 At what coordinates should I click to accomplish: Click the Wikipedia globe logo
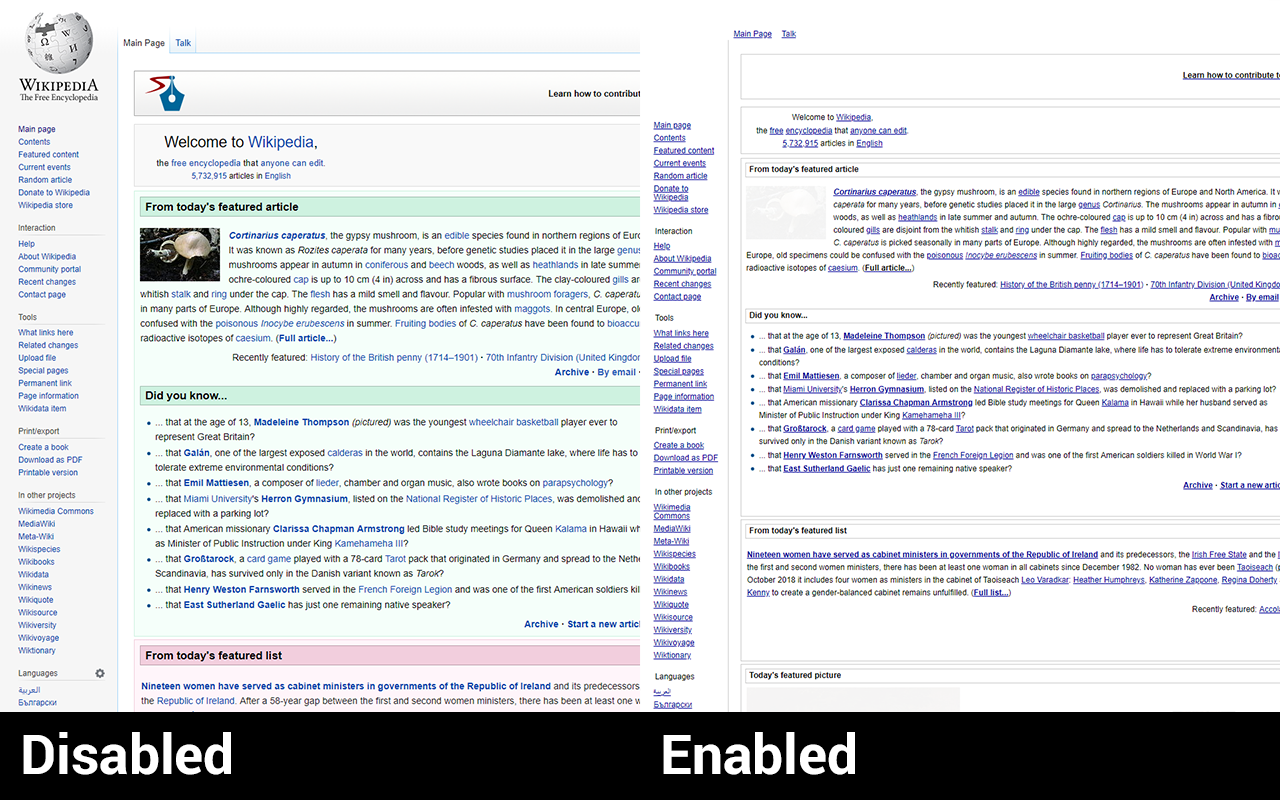click(59, 44)
